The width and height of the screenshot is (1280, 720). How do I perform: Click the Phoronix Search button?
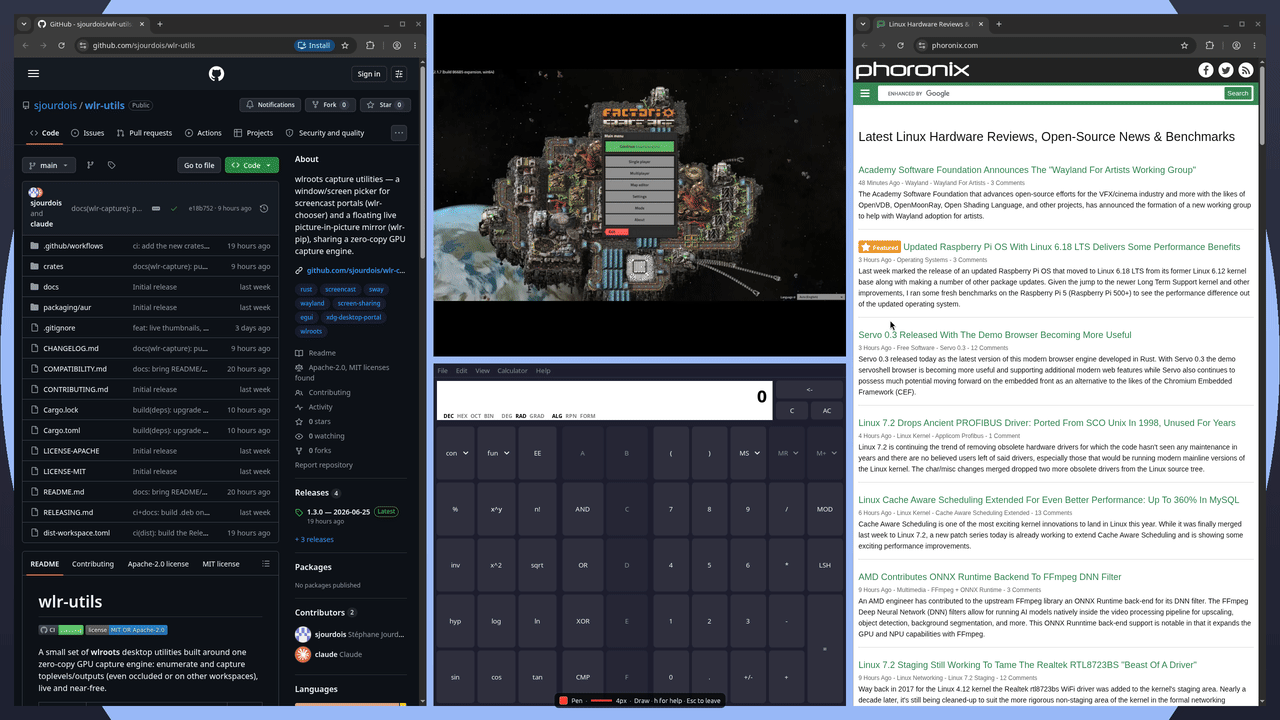pos(1238,93)
